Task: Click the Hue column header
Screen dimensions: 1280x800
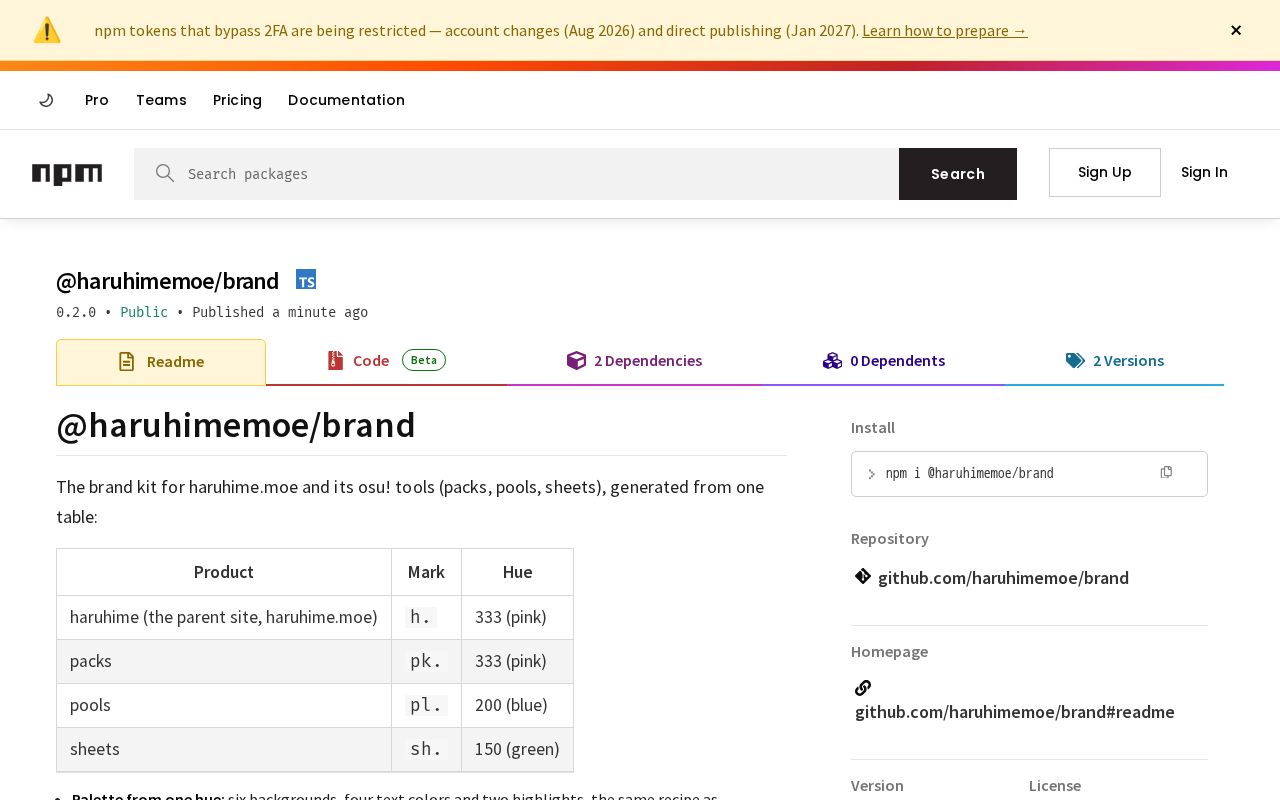Action: (x=517, y=572)
